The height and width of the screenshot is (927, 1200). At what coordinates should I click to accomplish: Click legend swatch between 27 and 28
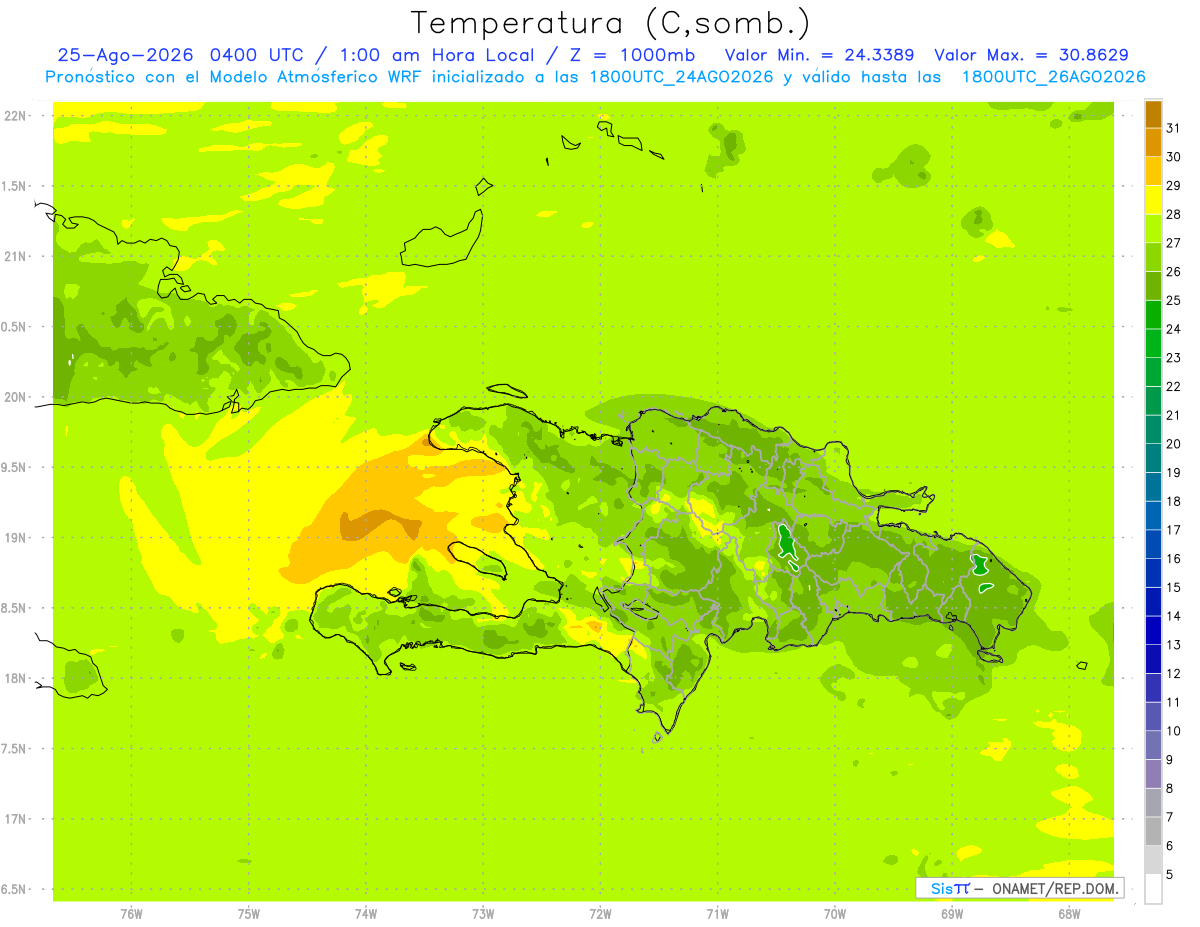pyautogui.click(x=1153, y=228)
